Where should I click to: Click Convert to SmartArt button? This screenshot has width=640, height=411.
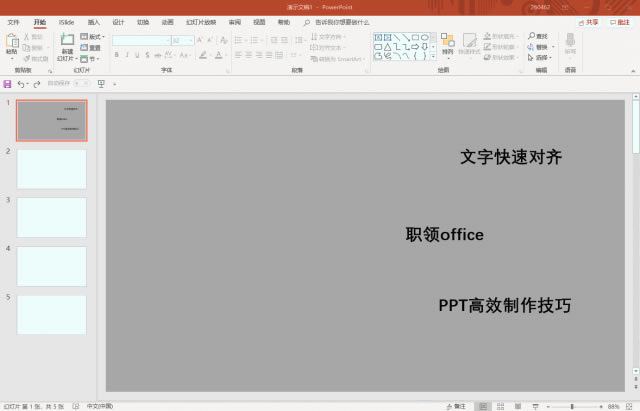pos(336,59)
